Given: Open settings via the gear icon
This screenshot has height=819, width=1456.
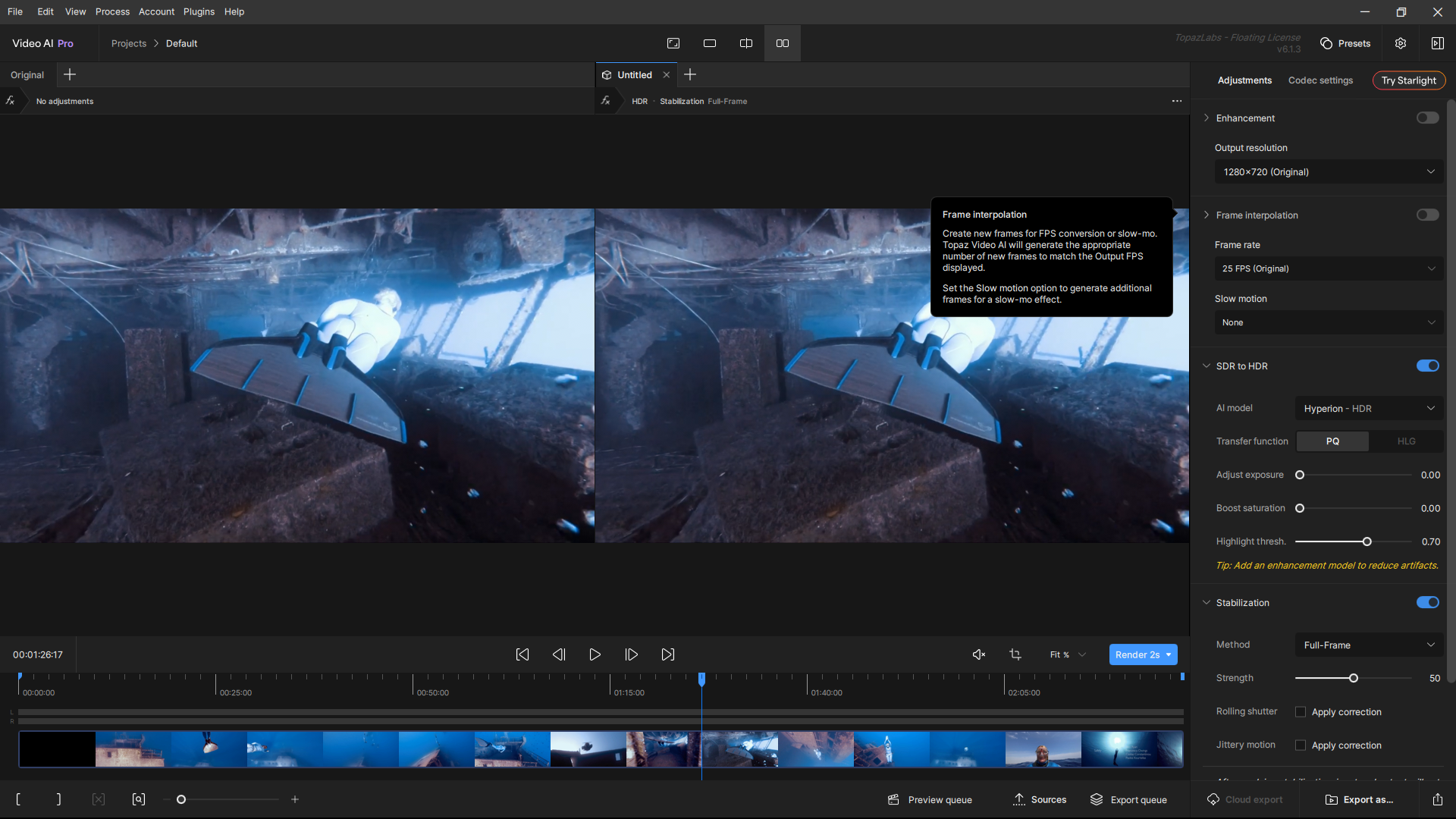Looking at the screenshot, I should pos(1401,43).
